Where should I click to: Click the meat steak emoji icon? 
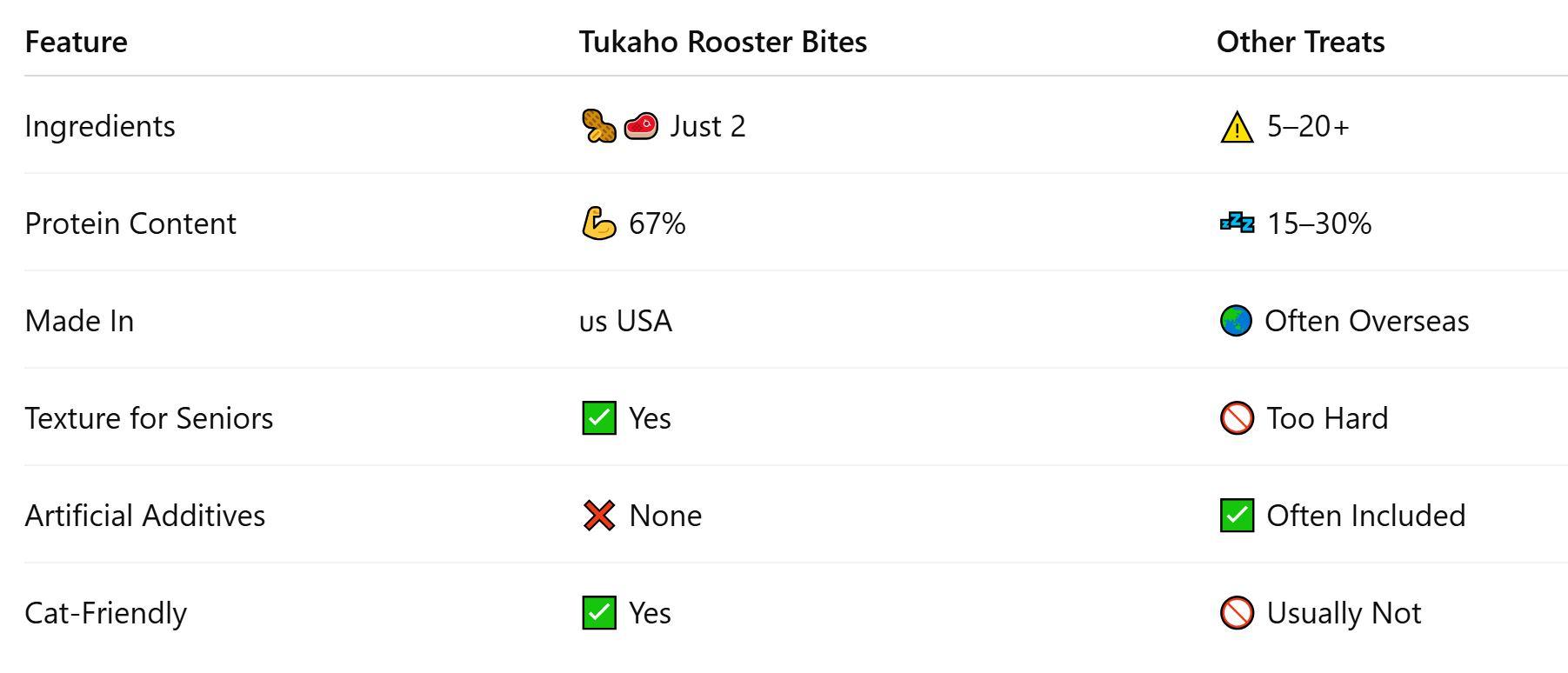[641, 126]
